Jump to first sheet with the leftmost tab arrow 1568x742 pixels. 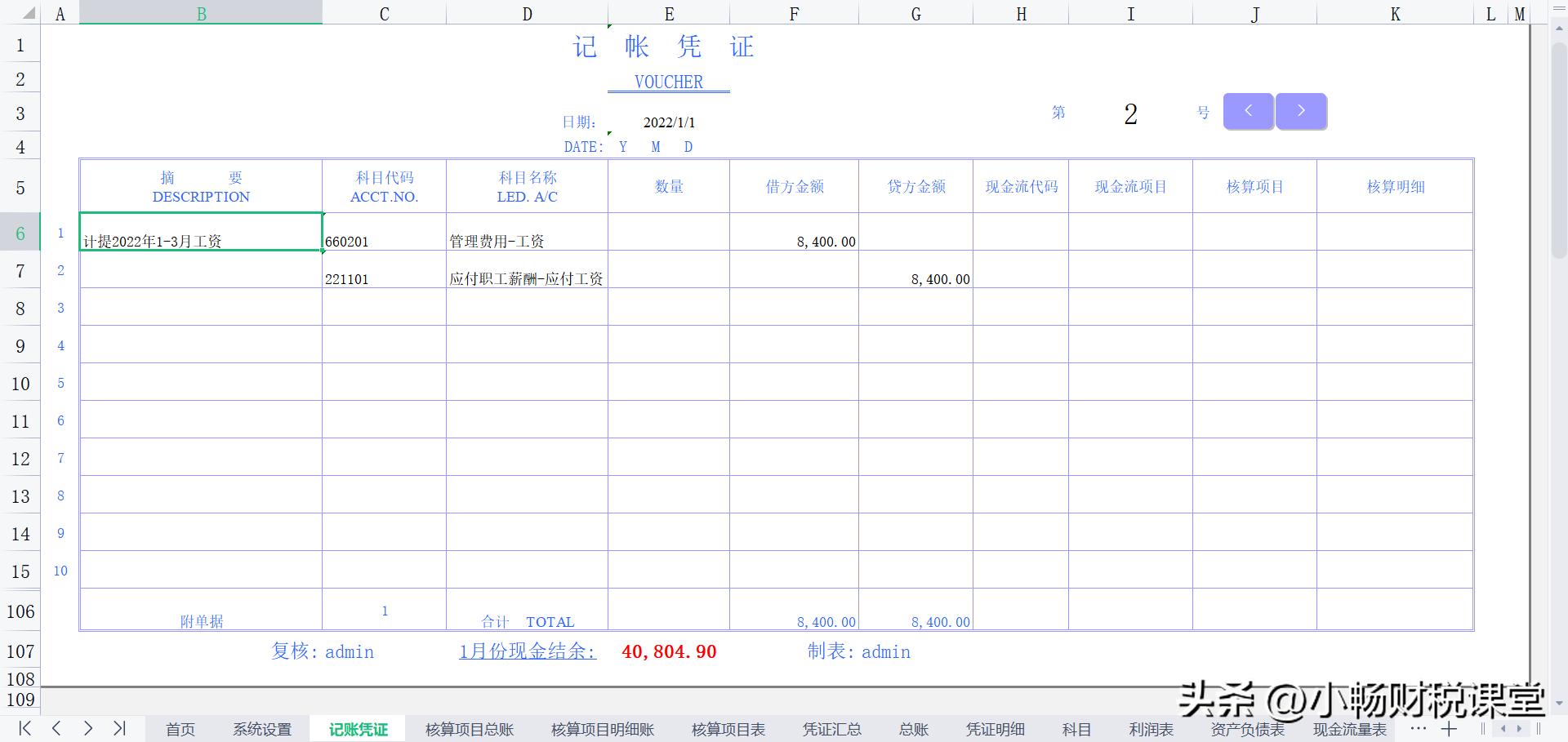(24, 729)
